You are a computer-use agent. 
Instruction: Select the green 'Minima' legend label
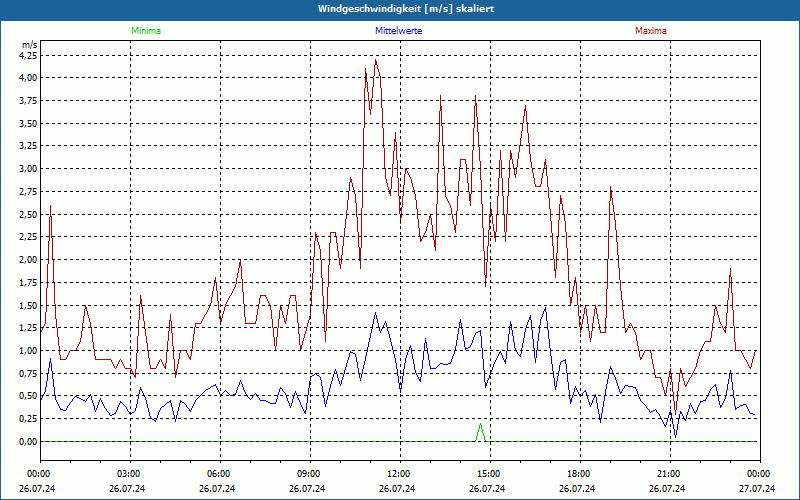pos(146,31)
